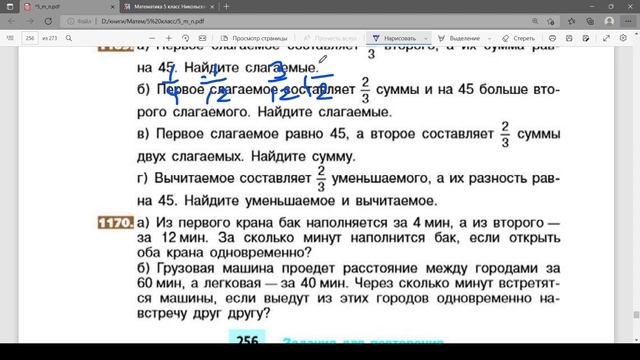Click the page number field showing 256

(x=30, y=38)
